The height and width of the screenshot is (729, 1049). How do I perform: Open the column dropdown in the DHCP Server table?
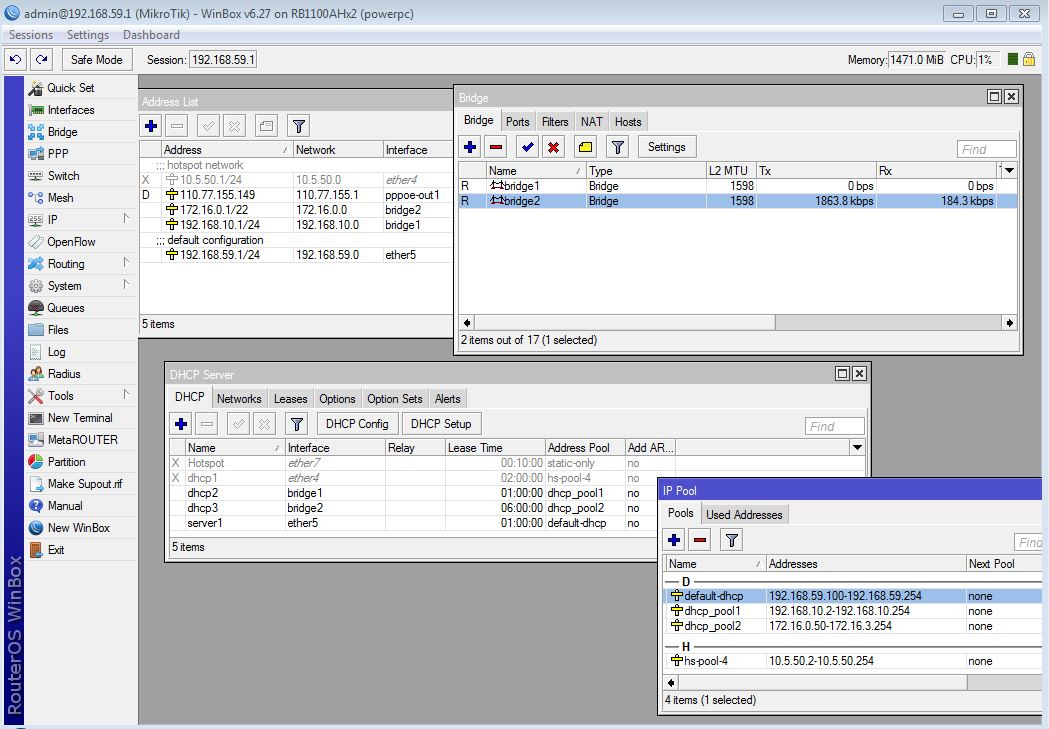(x=857, y=447)
